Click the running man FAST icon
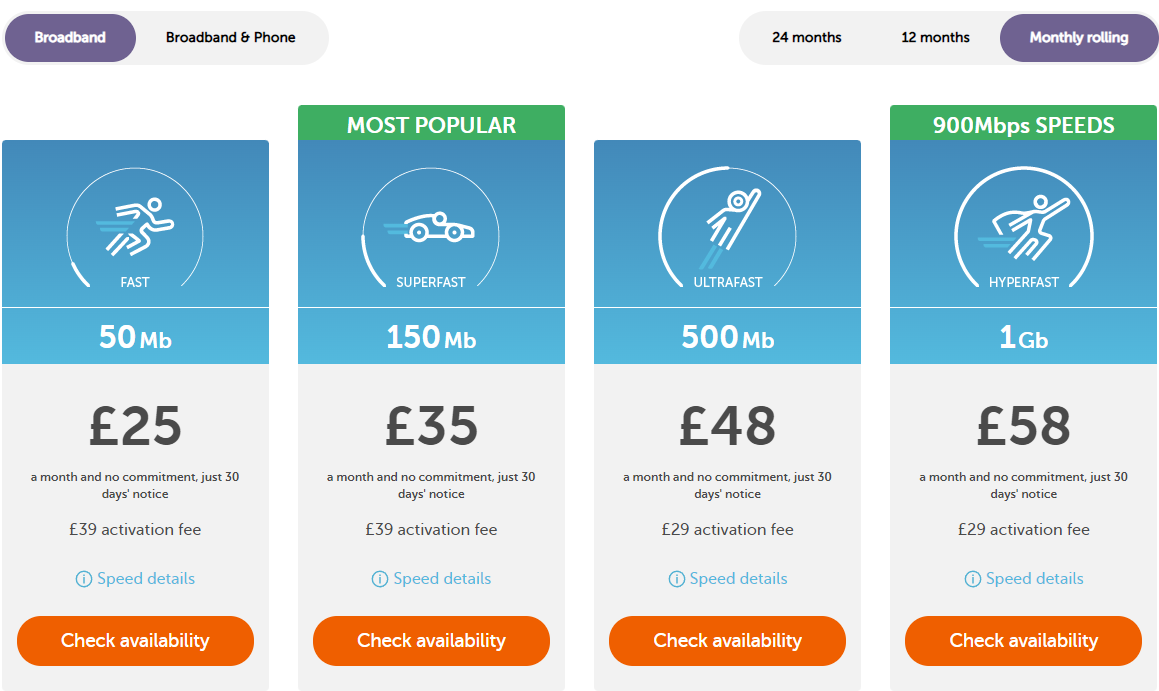Screen dimensions: 1159x691 point(135,227)
